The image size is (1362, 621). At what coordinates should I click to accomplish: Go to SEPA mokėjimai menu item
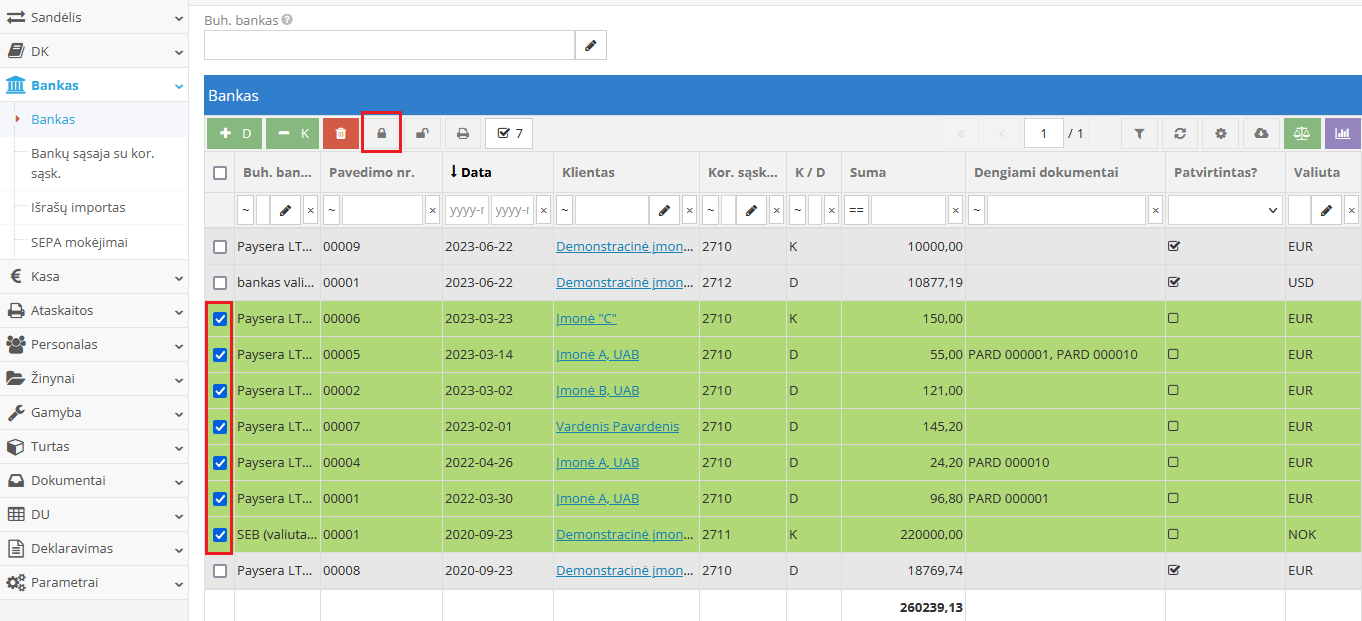(x=79, y=242)
